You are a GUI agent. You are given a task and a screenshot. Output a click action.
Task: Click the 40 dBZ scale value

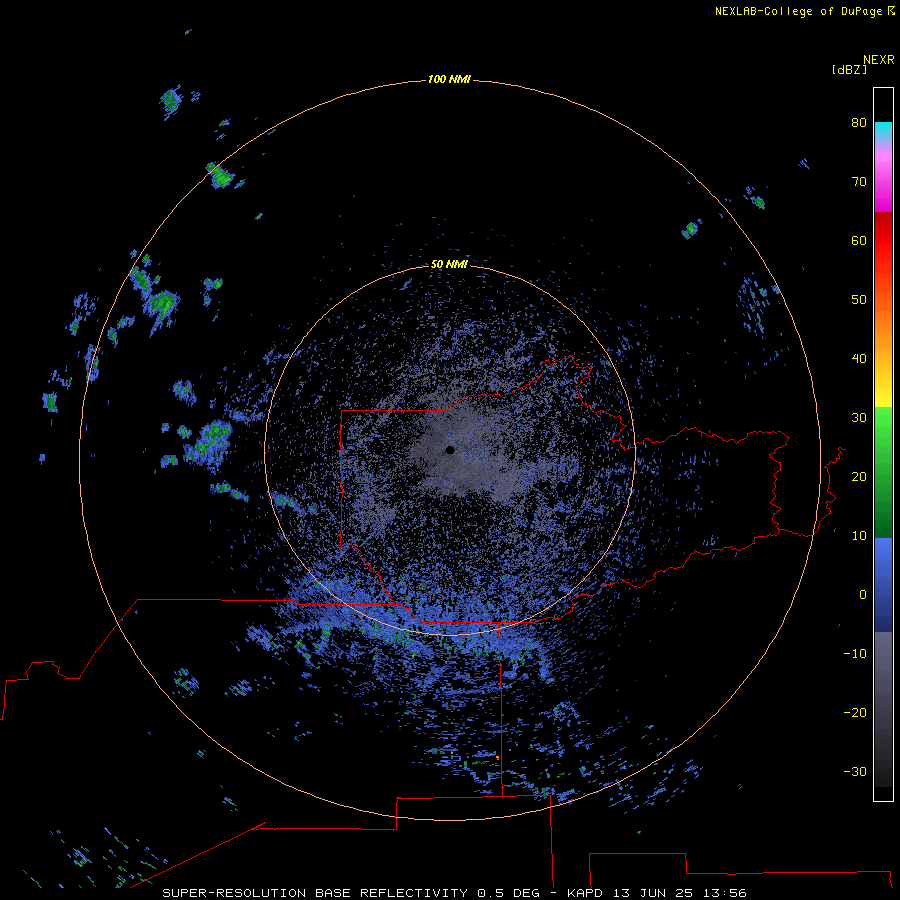pyautogui.click(x=859, y=359)
